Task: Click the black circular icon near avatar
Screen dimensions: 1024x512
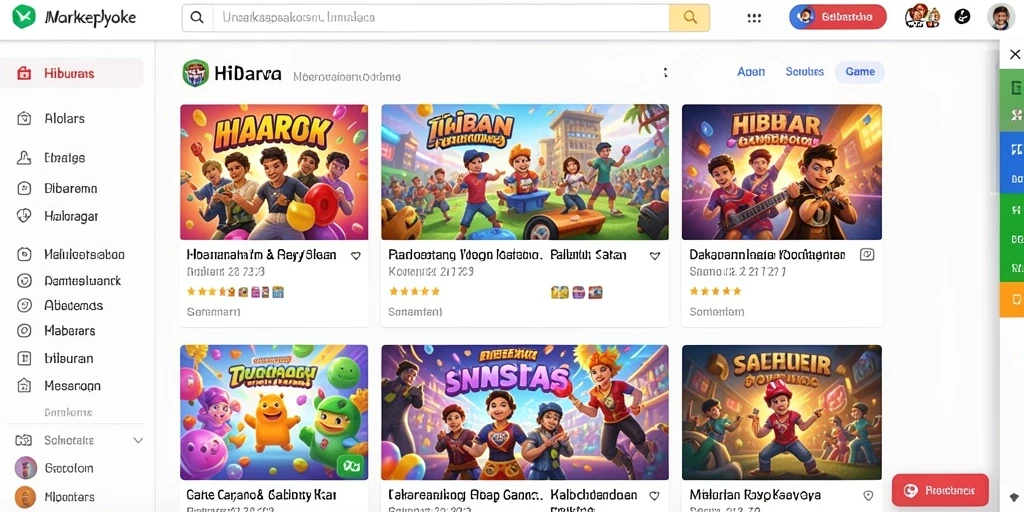Action: (x=963, y=17)
